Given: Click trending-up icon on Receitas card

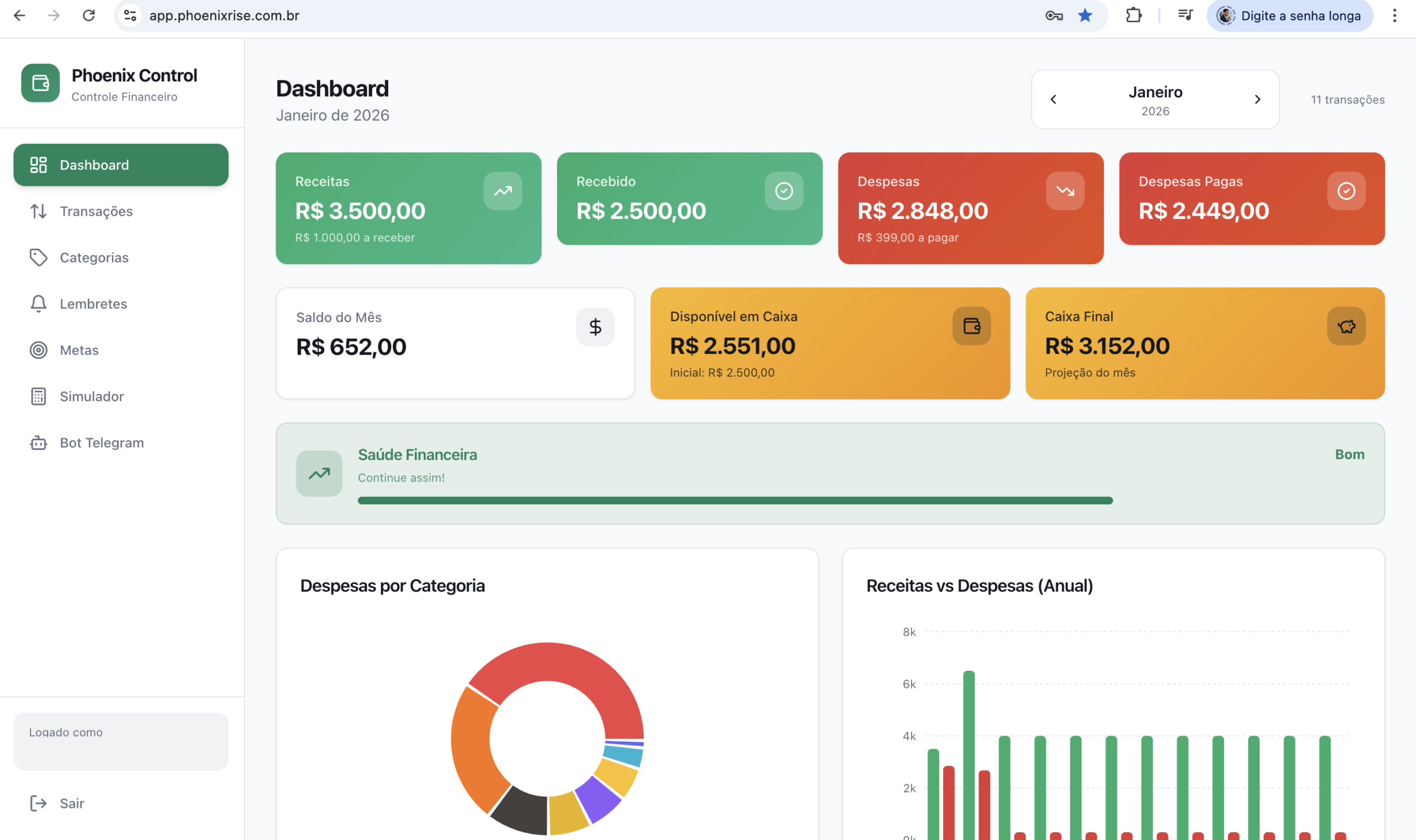Looking at the screenshot, I should pyautogui.click(x=503, y=191).
